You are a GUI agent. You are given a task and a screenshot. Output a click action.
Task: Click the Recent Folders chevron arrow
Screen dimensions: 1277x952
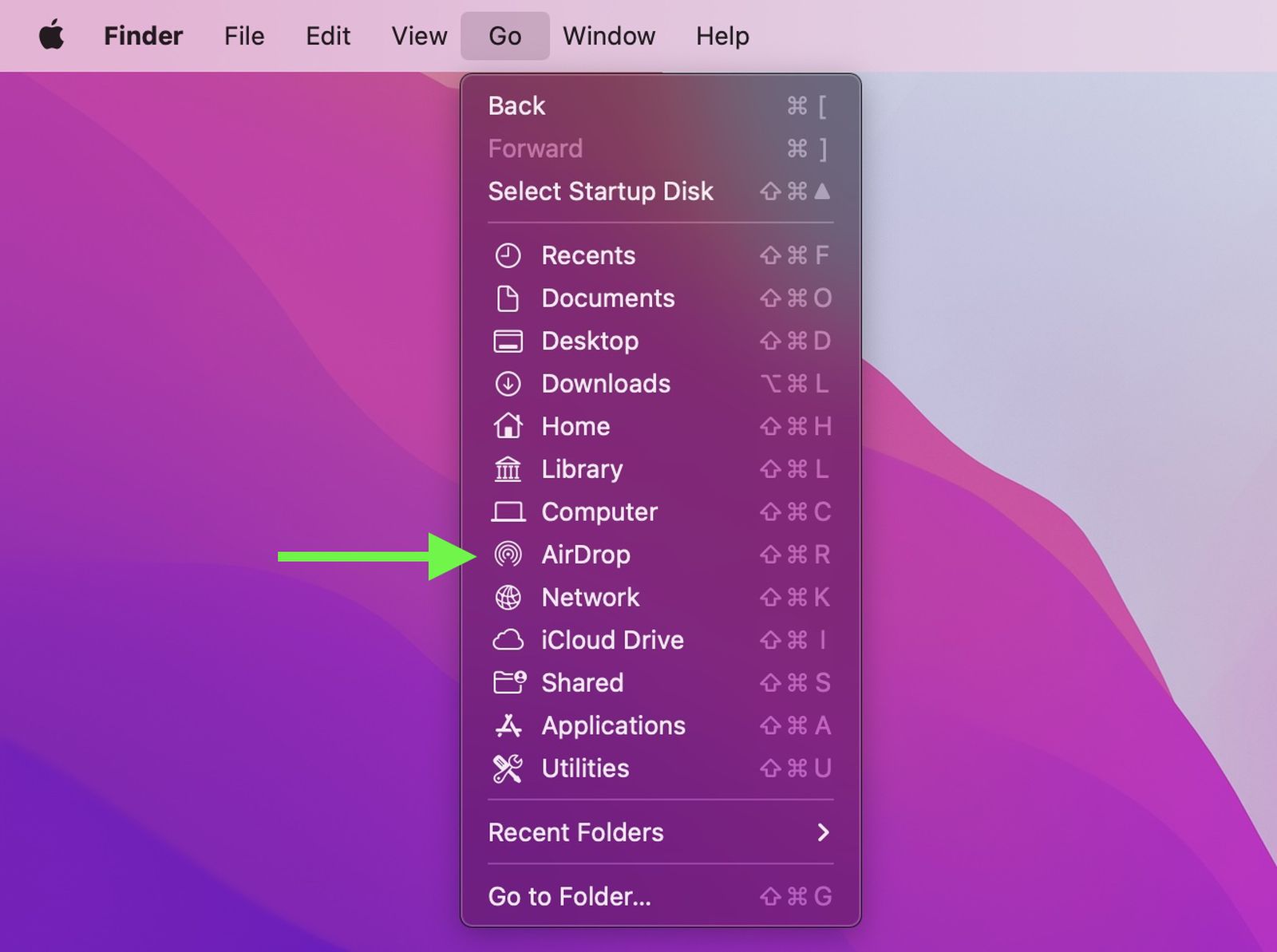click(x=823, y=832)
